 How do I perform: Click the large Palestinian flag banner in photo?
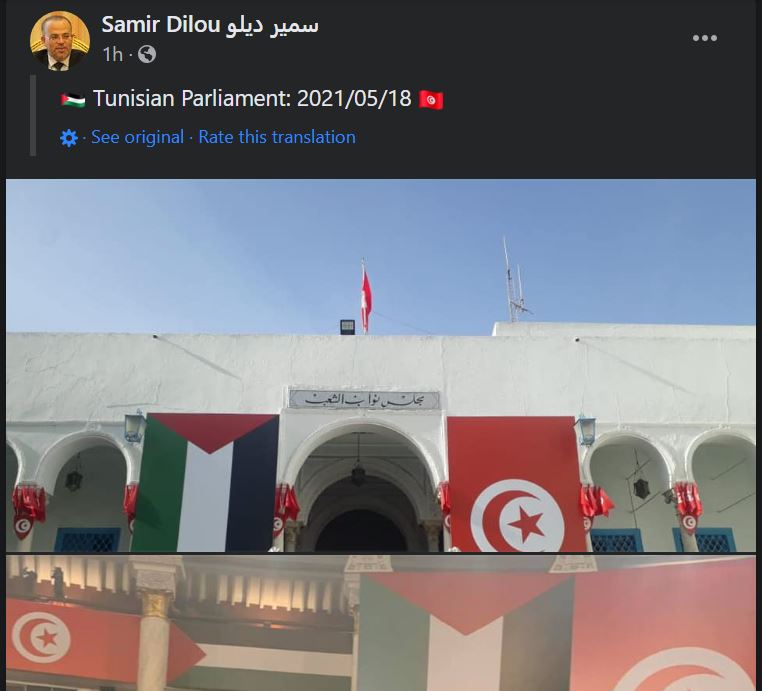click(x=206, y=483)
